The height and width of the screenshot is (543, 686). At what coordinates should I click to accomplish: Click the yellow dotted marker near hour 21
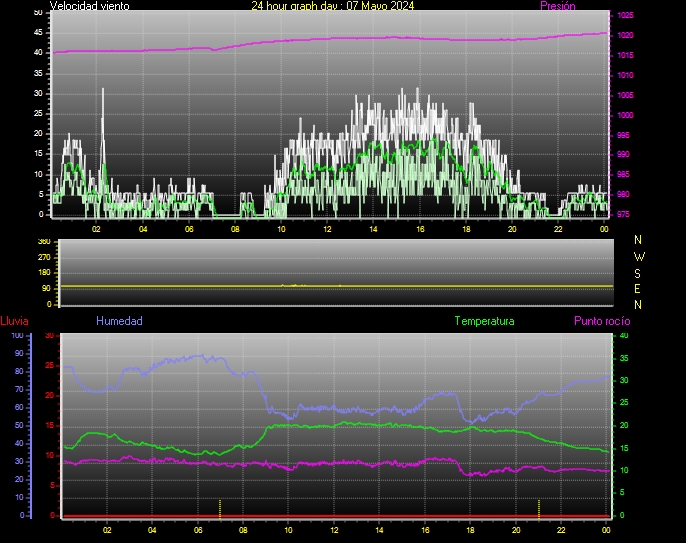click(539, 508)
